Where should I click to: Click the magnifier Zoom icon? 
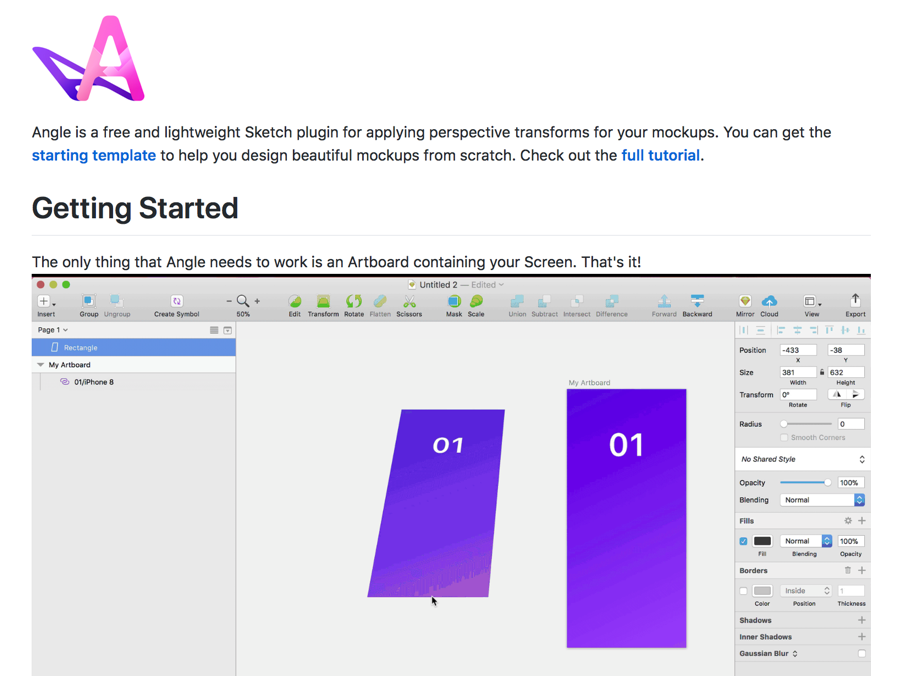click(243, 301)
